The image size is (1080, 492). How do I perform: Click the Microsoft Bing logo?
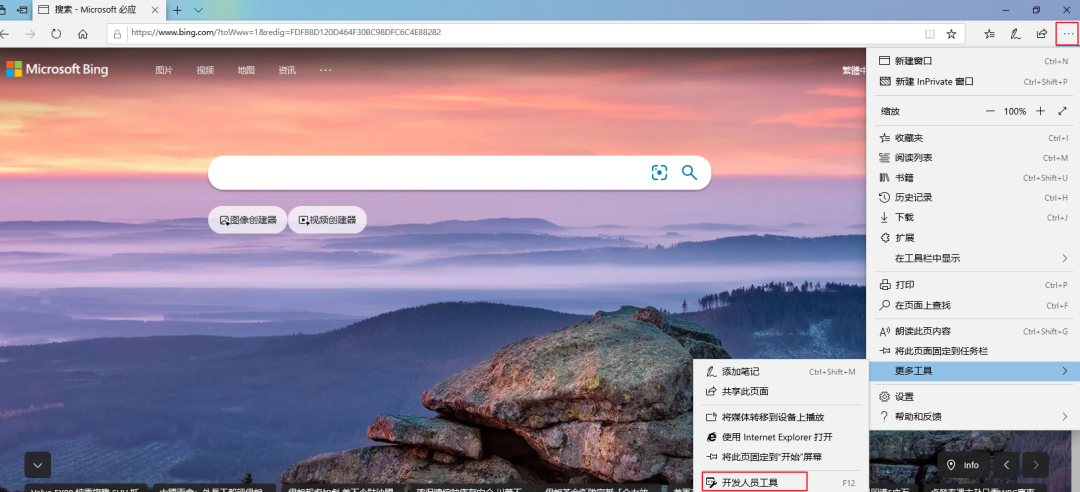(x=57, y=70)
